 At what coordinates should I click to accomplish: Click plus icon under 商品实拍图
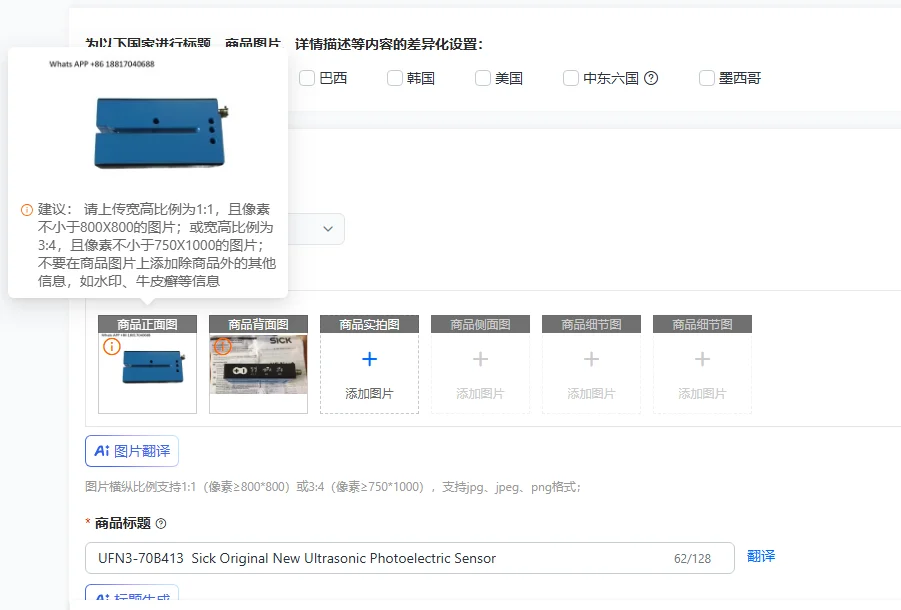coord(369,359)
